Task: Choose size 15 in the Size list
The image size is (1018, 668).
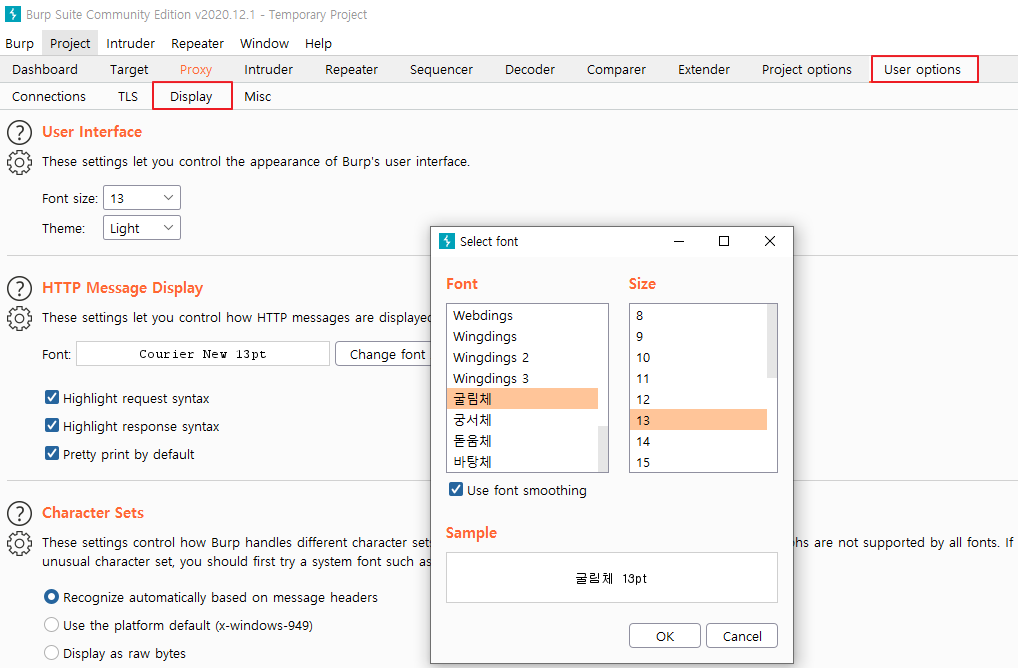Action: (698, 462)
